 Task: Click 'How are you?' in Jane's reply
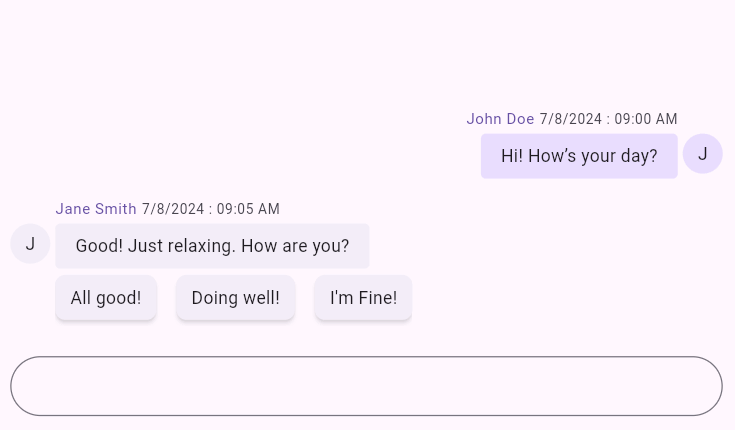tap(295, 246)
